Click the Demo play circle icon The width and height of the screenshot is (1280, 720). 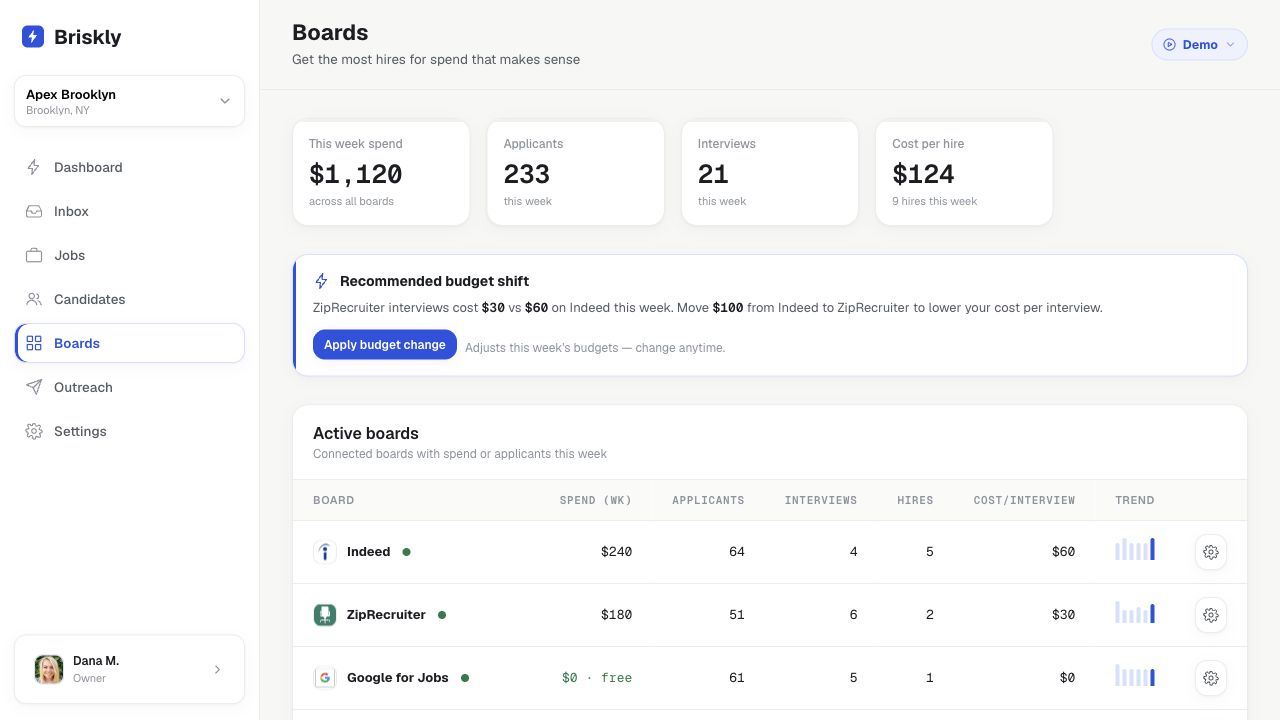1169,45
